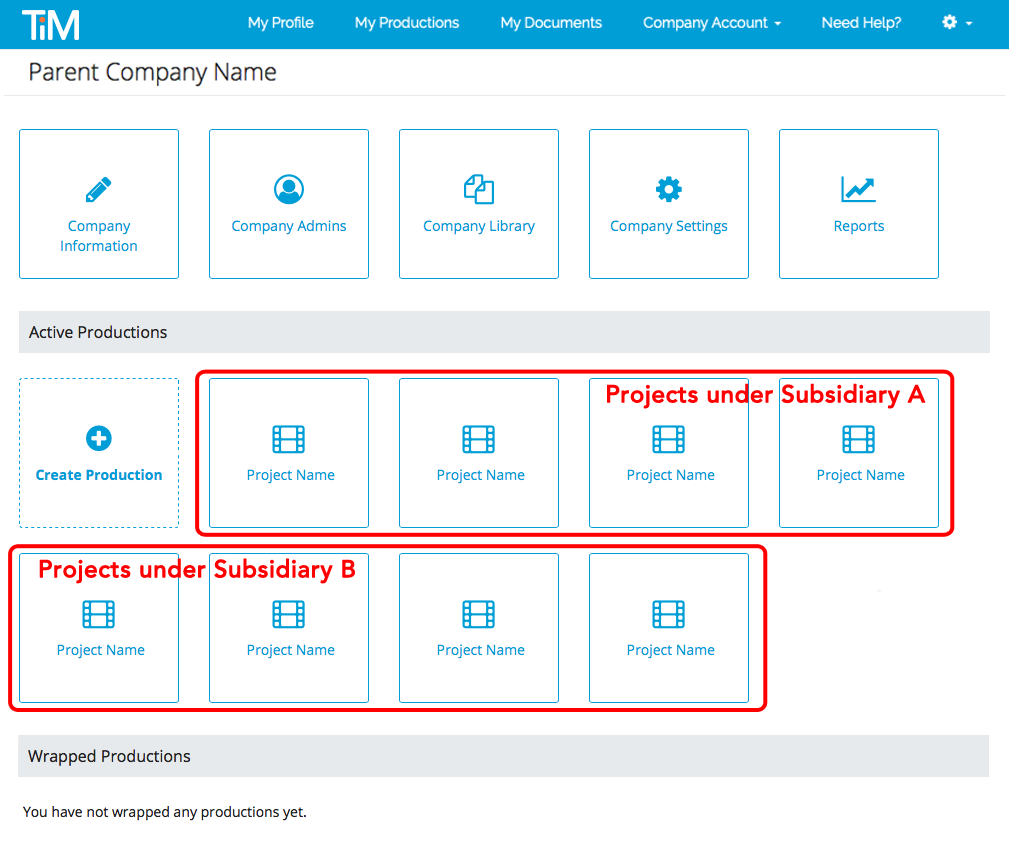This screenshot has height=850, width=1009.
Task: Select the Wrapped Productions section header
Action: click(x=503, y=756)
